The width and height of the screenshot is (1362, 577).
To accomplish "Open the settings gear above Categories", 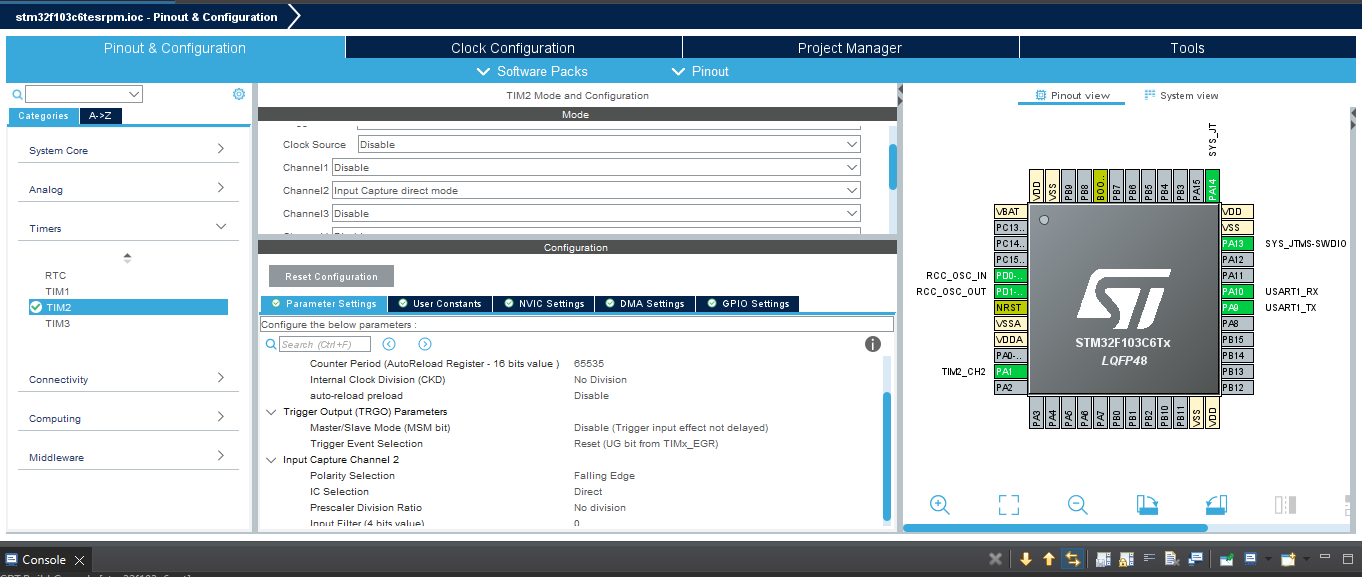I will point(238,93).
